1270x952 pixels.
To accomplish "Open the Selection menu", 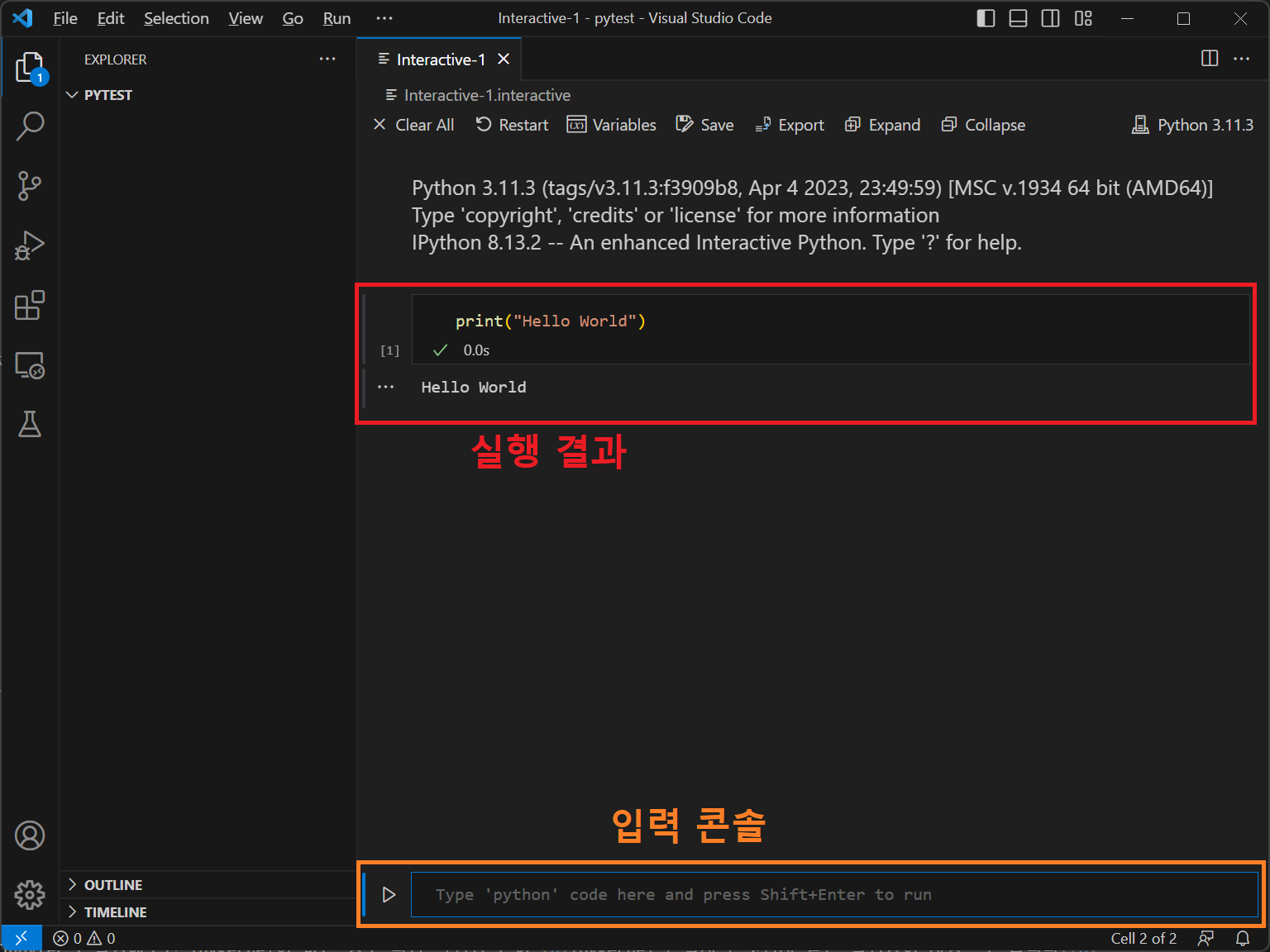I will coord(176,18).
